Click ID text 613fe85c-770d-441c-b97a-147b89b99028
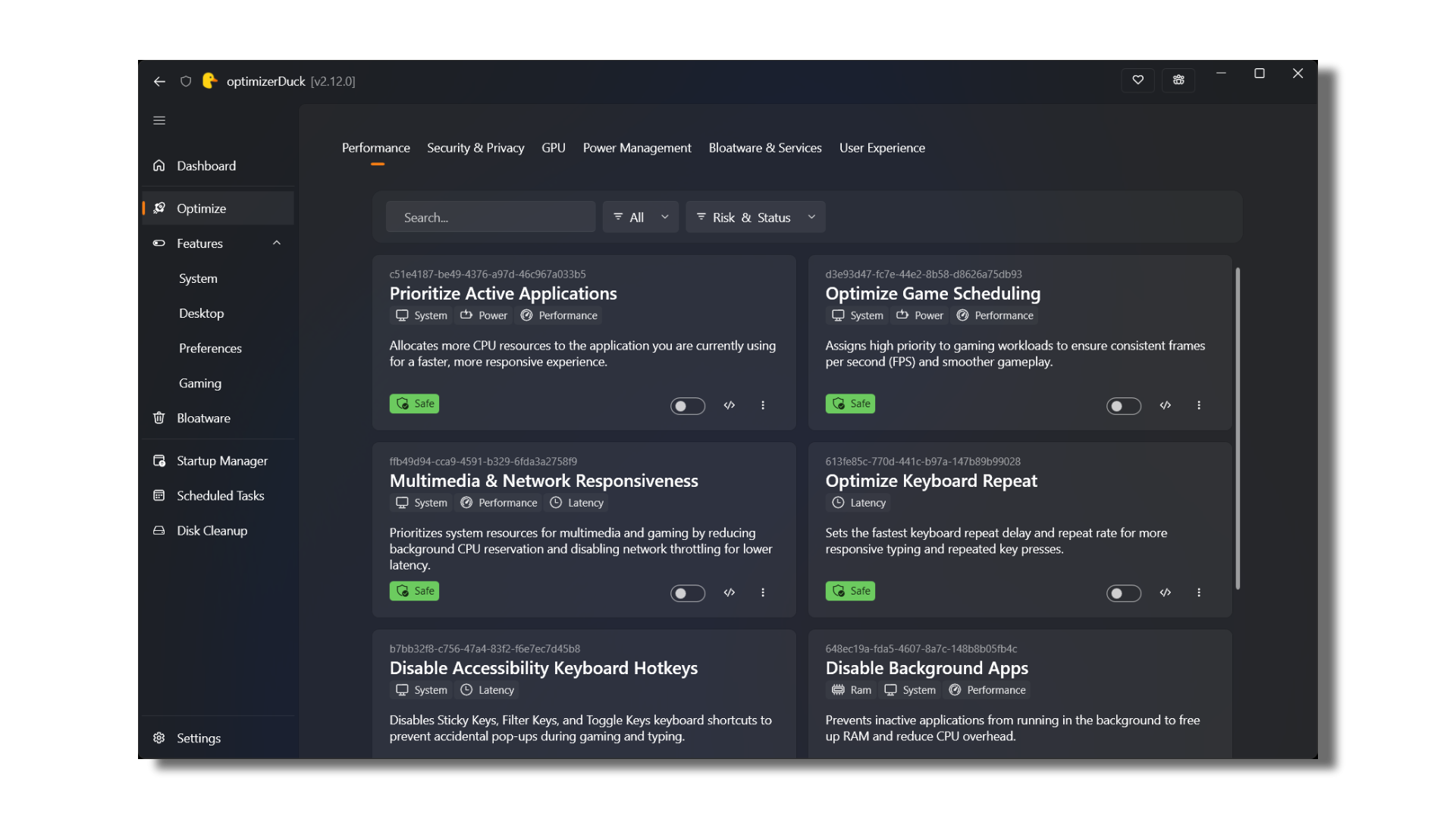Image resolution: width=1456 pixels, height=819 pixels. [x=923, y=461]
